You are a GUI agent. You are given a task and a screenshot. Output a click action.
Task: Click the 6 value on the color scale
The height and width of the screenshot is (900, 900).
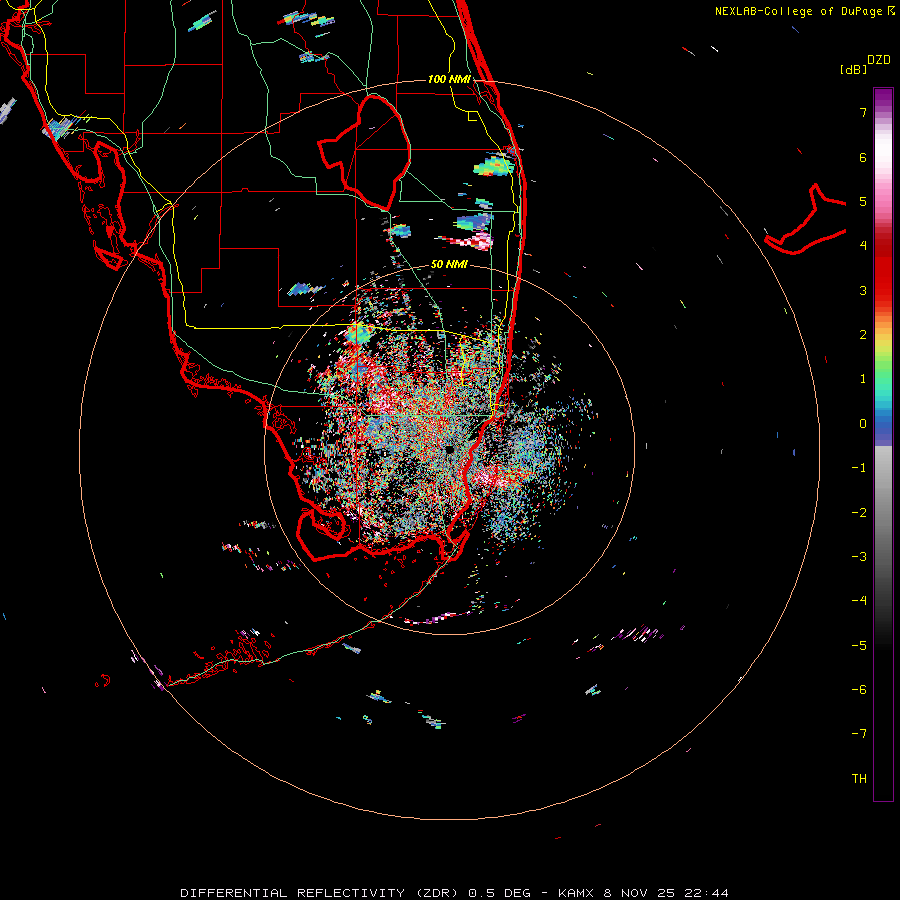[x=863, y=157]
